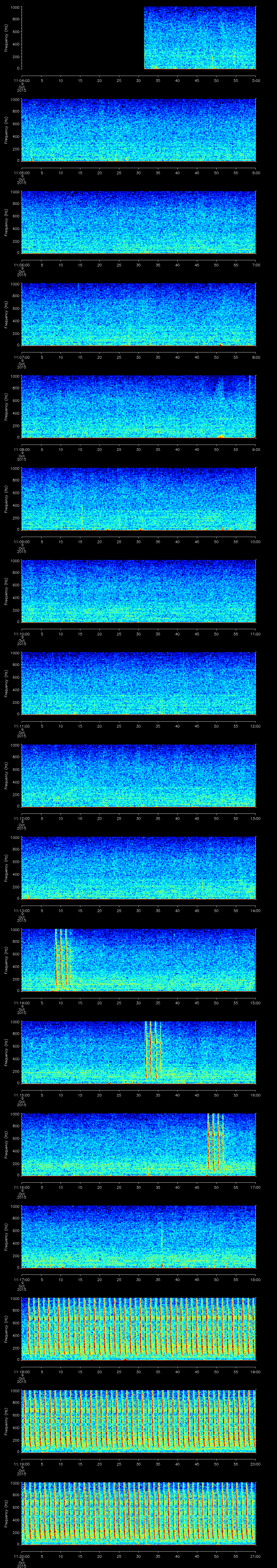The height and width of the screenshot is (1568, 277).
Task: Click the "21:00" end time label
Action: point(255,1556)
